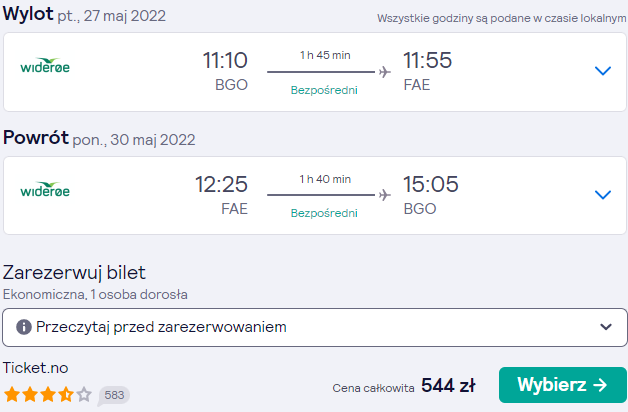Click the Wybierz button to select this ticket

coord(563,385)
